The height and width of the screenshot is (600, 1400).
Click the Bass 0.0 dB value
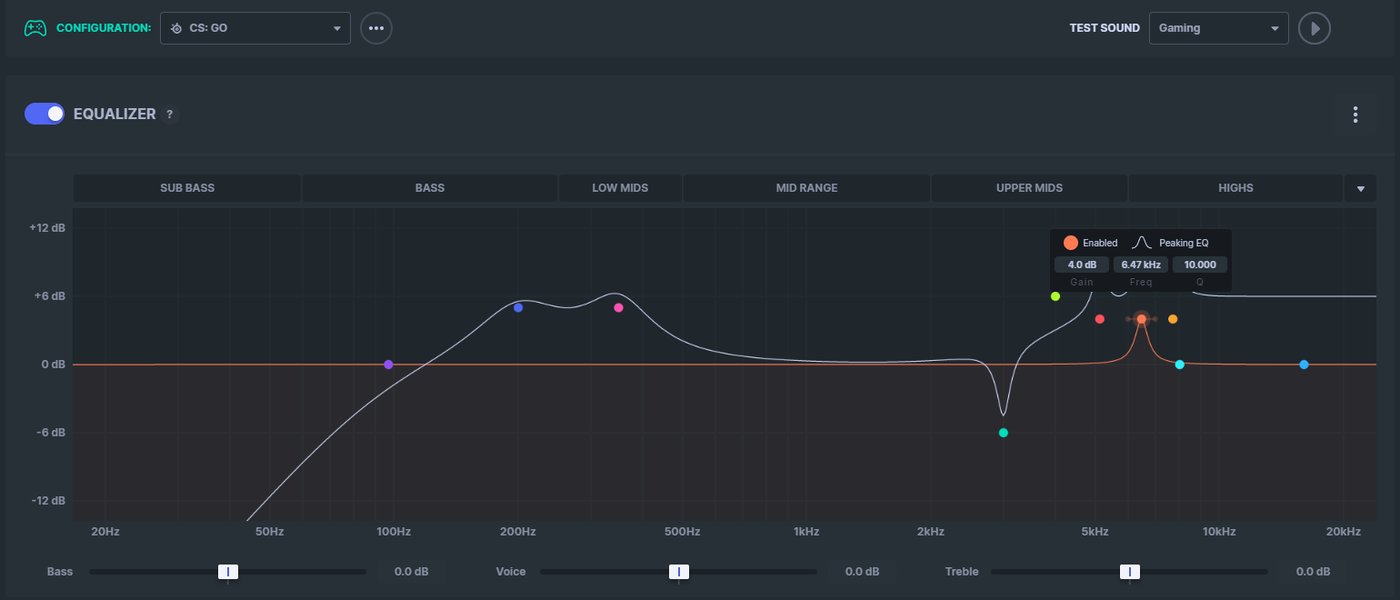coord(411,572)
